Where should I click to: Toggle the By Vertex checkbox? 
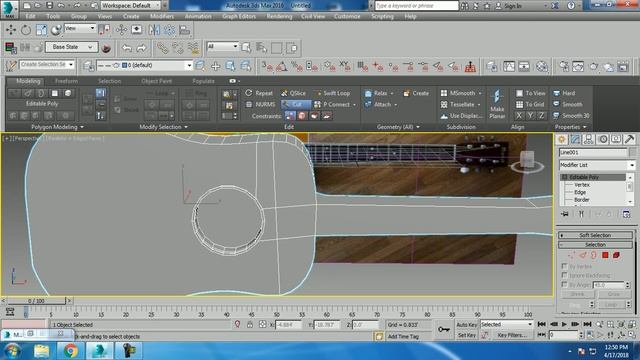[x=564, y=266]
